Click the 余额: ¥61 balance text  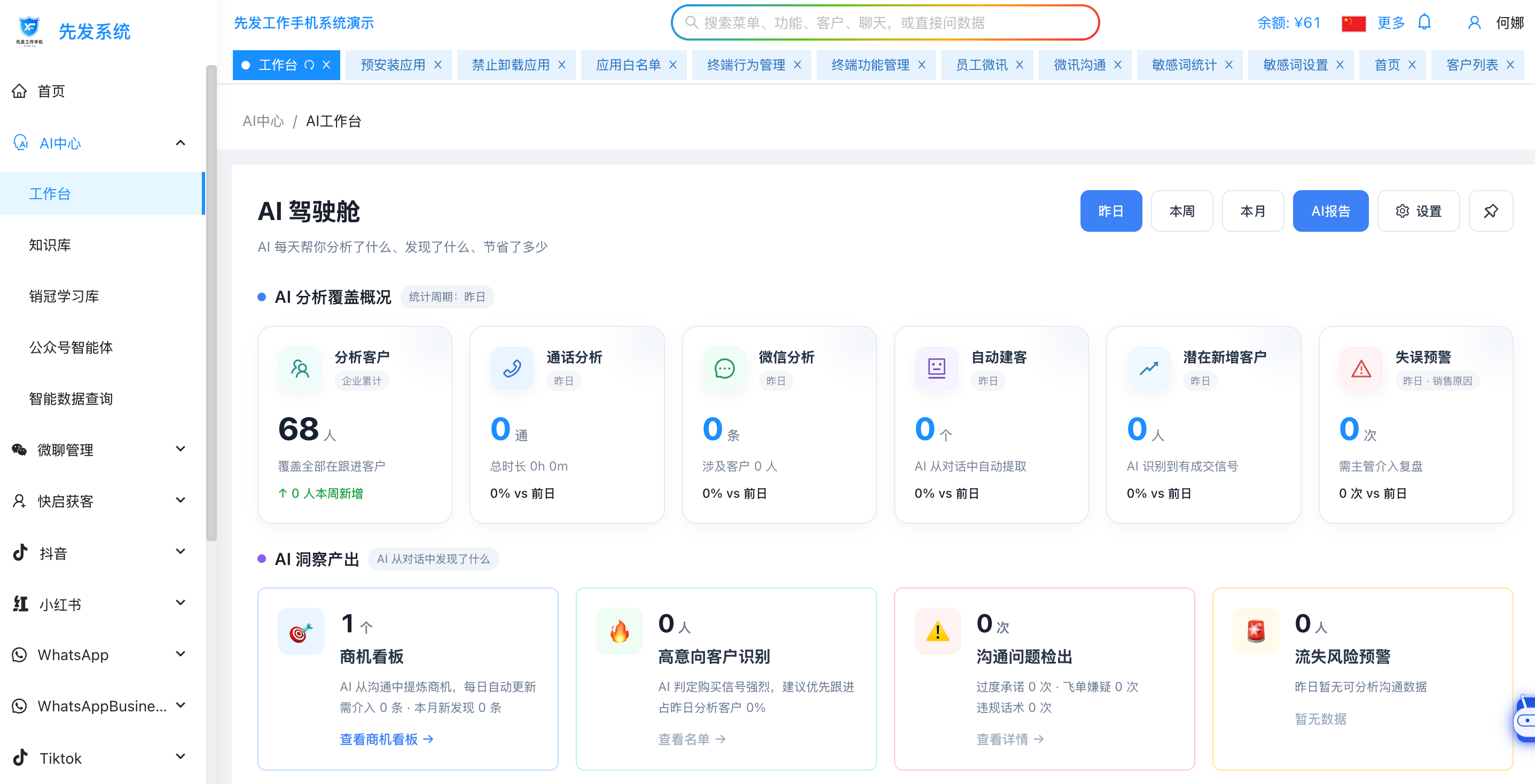pyautogui.click(x=1288, y=22)
